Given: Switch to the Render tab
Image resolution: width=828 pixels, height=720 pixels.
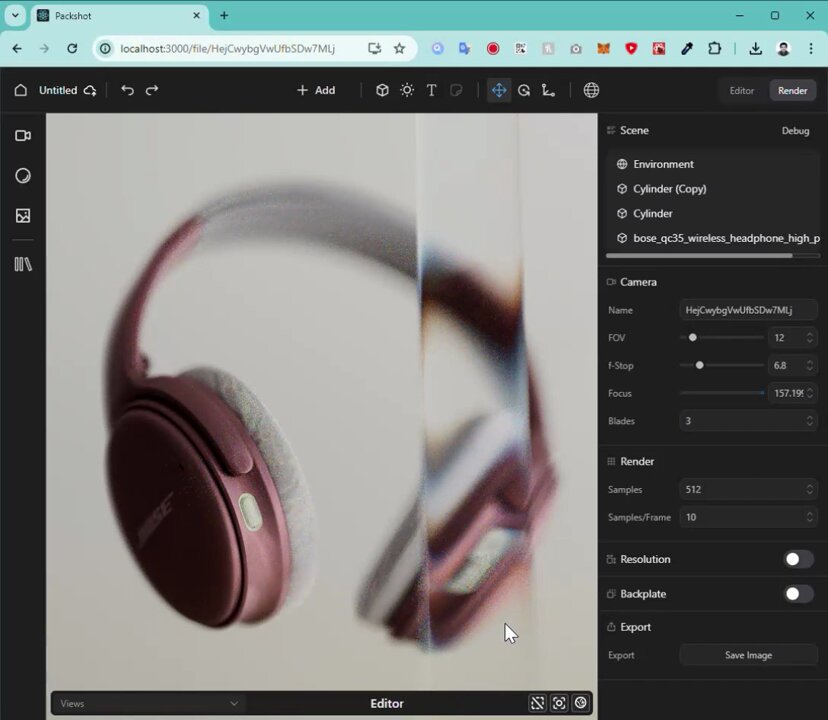Looking at the screenshot, I should [792, 90].
